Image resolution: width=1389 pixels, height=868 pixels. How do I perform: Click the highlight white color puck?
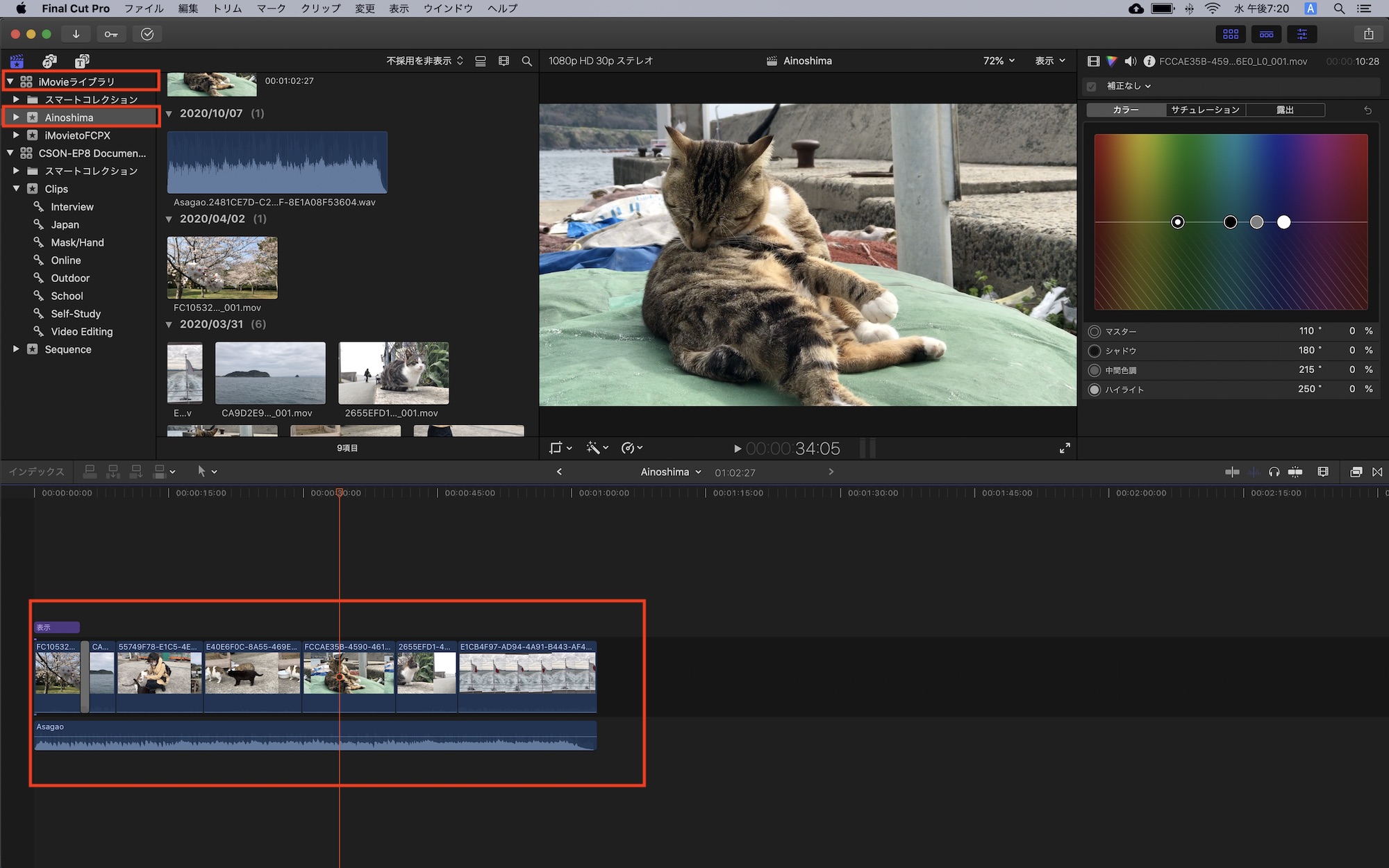point(1283,222)
